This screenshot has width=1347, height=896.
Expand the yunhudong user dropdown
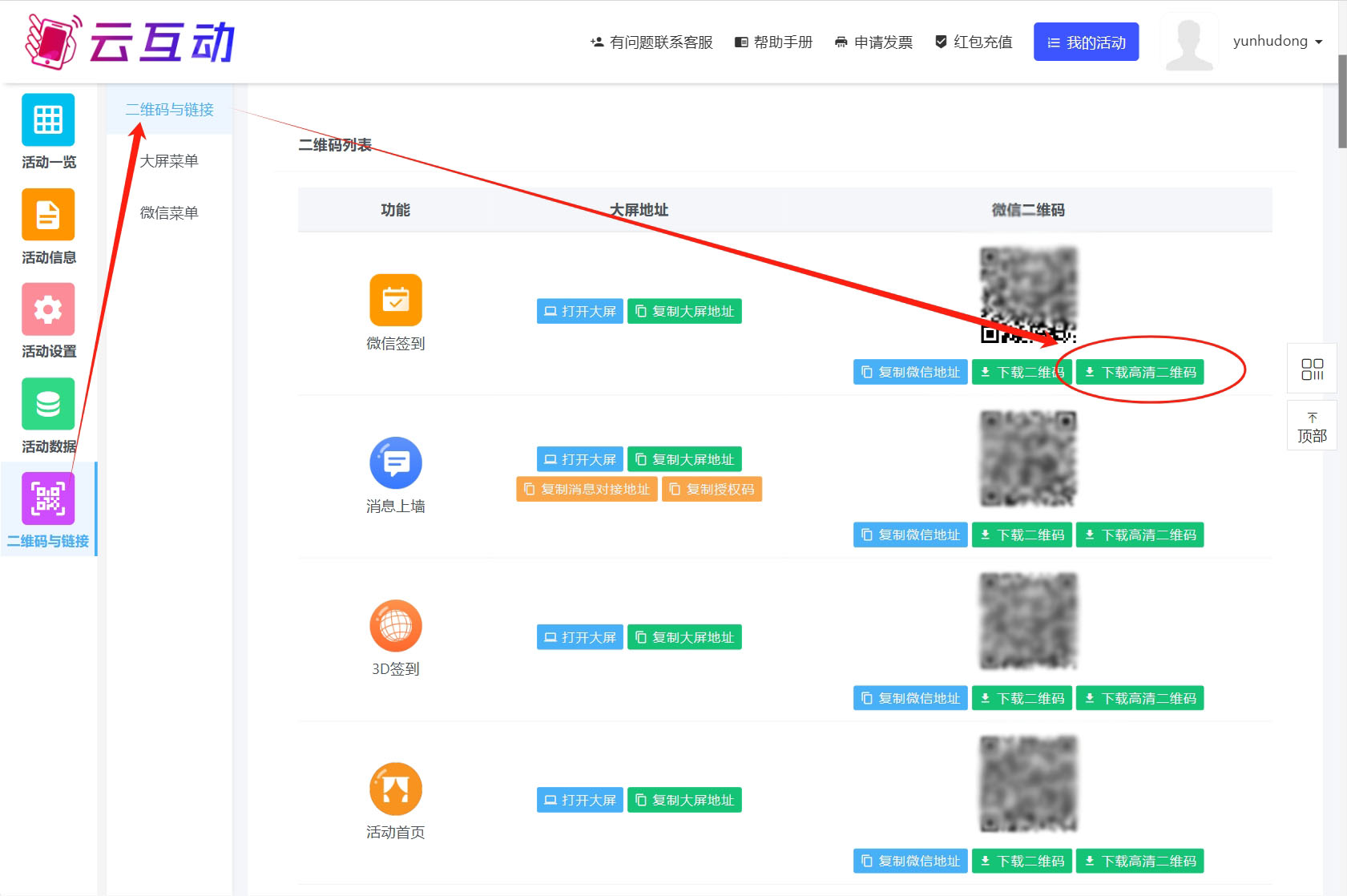[1277, 42]
